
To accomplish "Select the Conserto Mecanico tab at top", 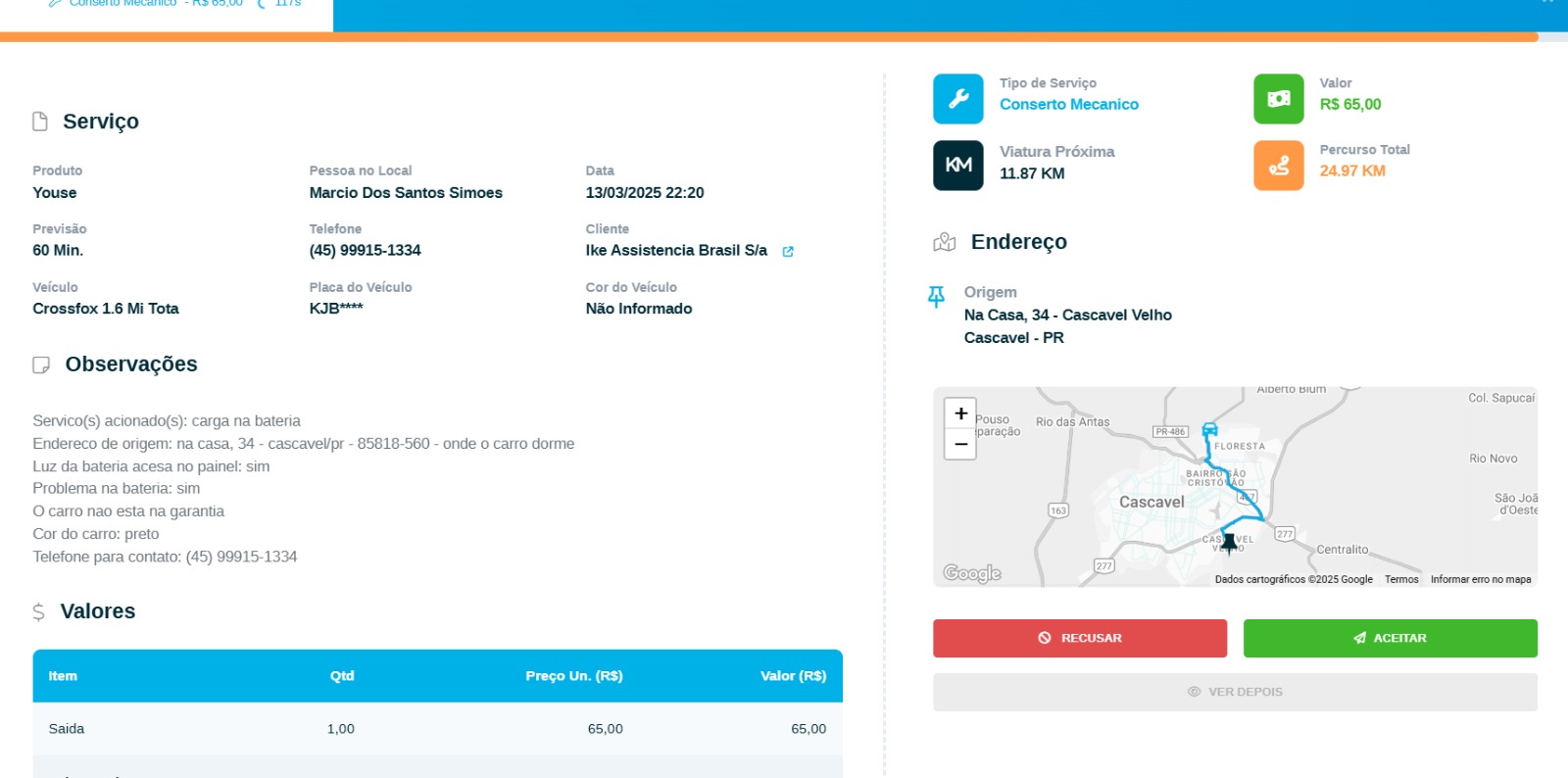I will tap(167, 6).
